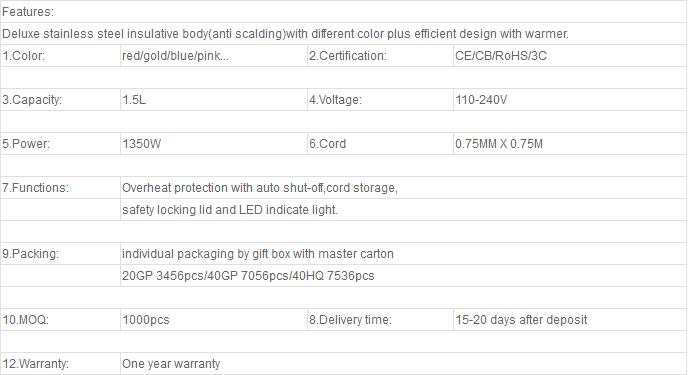The height and width of the screenshot is (375, 688).
Task: Select the 15-20 days after deposit value
Action: 521,320
